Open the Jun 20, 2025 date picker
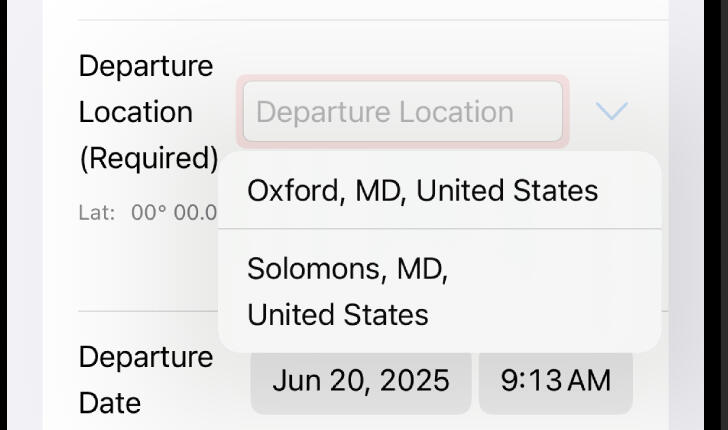This screenshot has width=728, height=430. pyautogui.click(x=360, y=381)
